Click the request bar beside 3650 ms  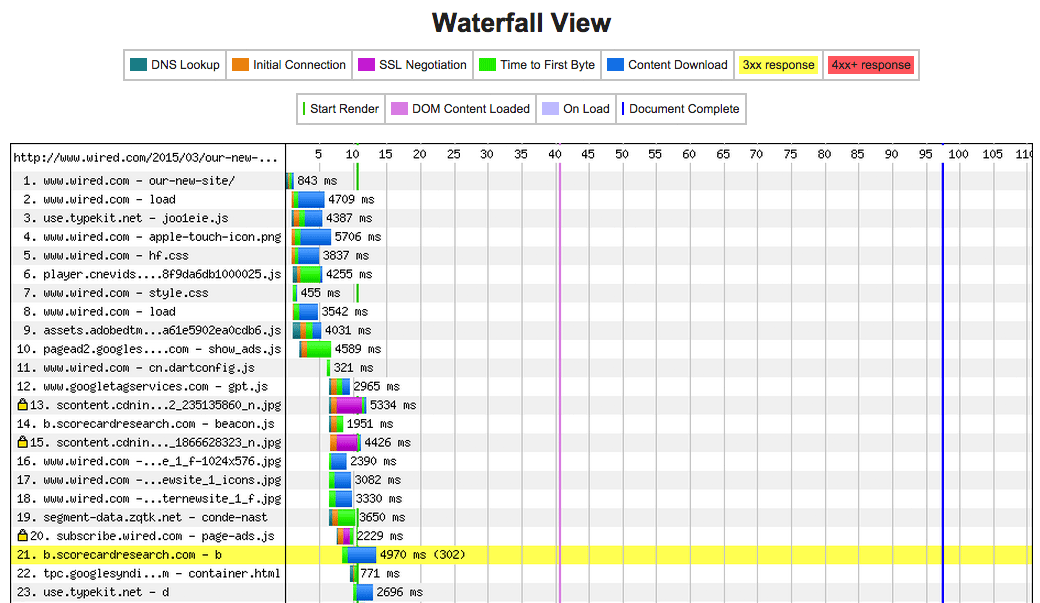click(x=343, y=517)
